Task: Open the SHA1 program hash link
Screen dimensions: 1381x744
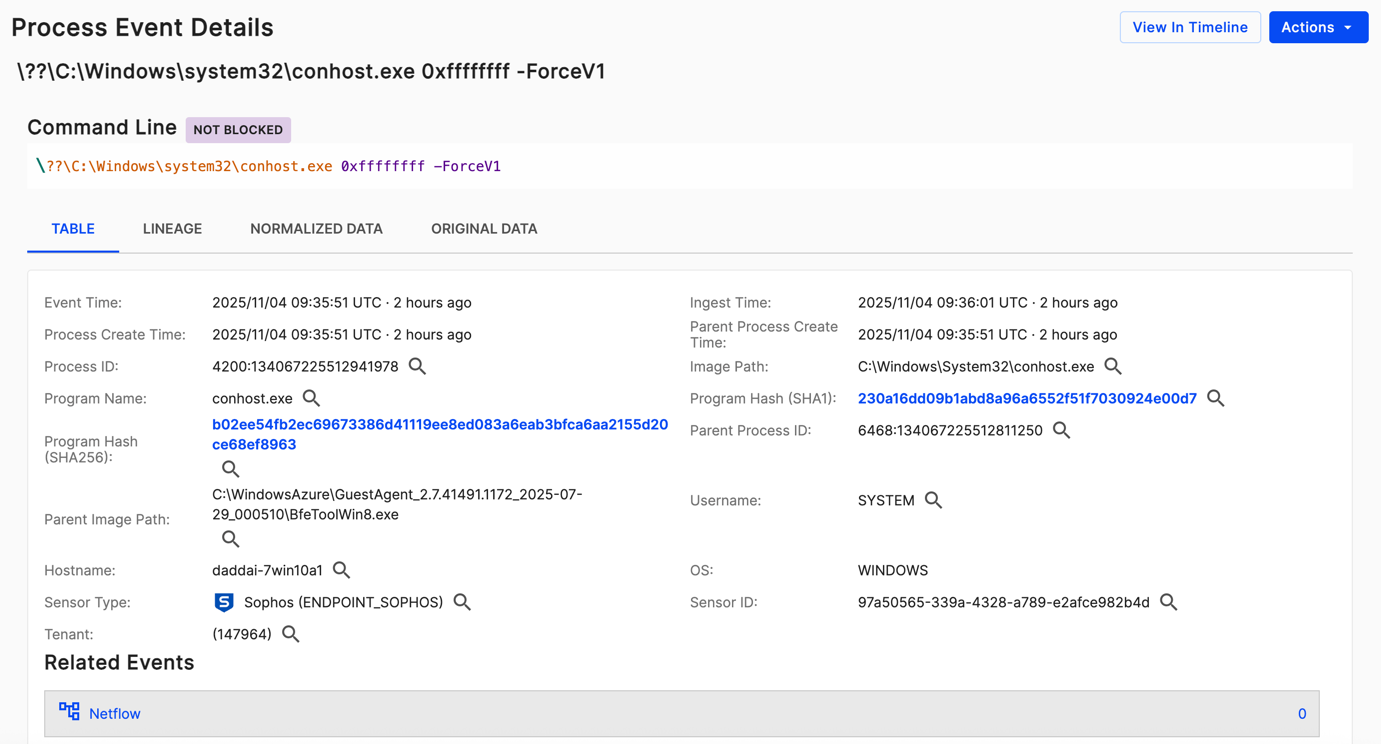Action: [x=1027, y=398]
